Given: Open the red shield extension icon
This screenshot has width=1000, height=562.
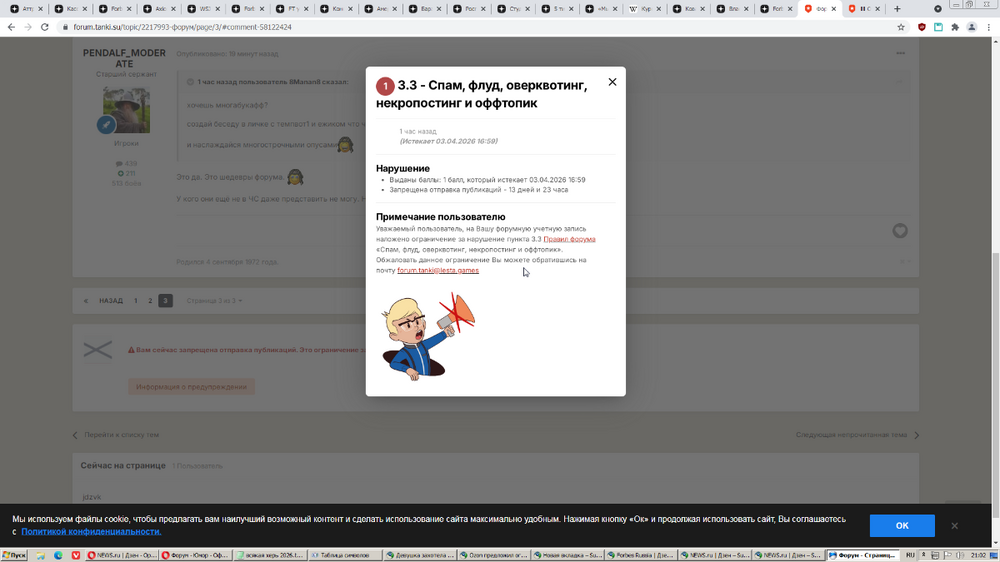Looking at the screenshot, I should pos(922,27).
